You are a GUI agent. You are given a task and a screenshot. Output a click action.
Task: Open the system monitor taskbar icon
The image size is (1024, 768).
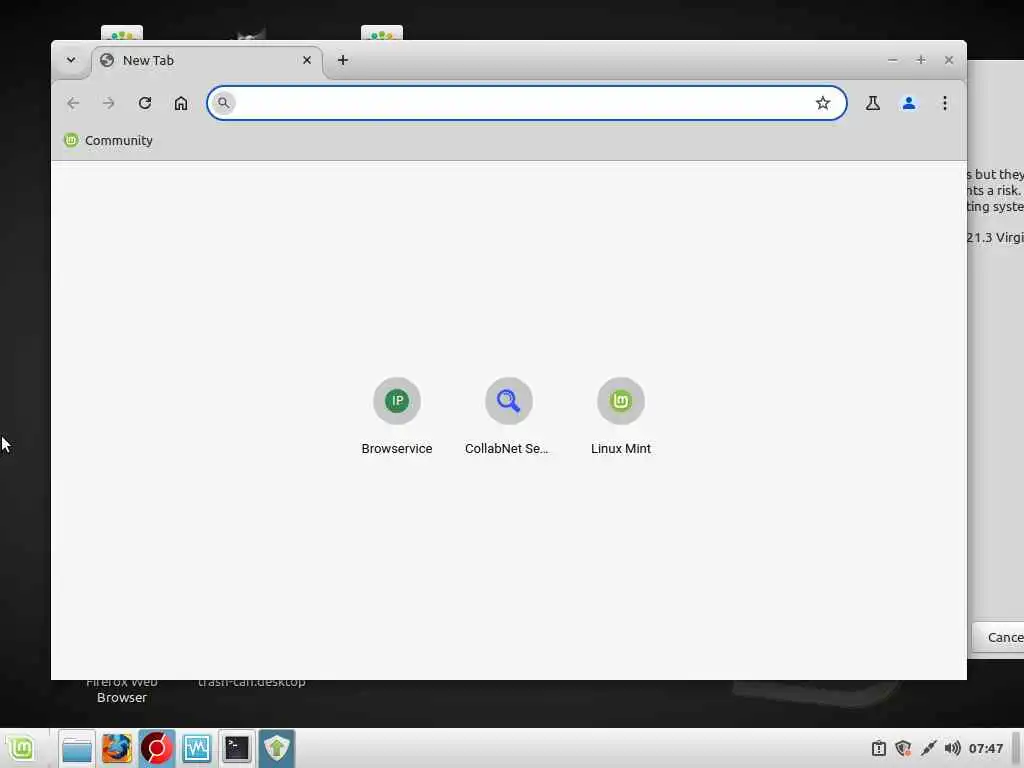[197, 749]
